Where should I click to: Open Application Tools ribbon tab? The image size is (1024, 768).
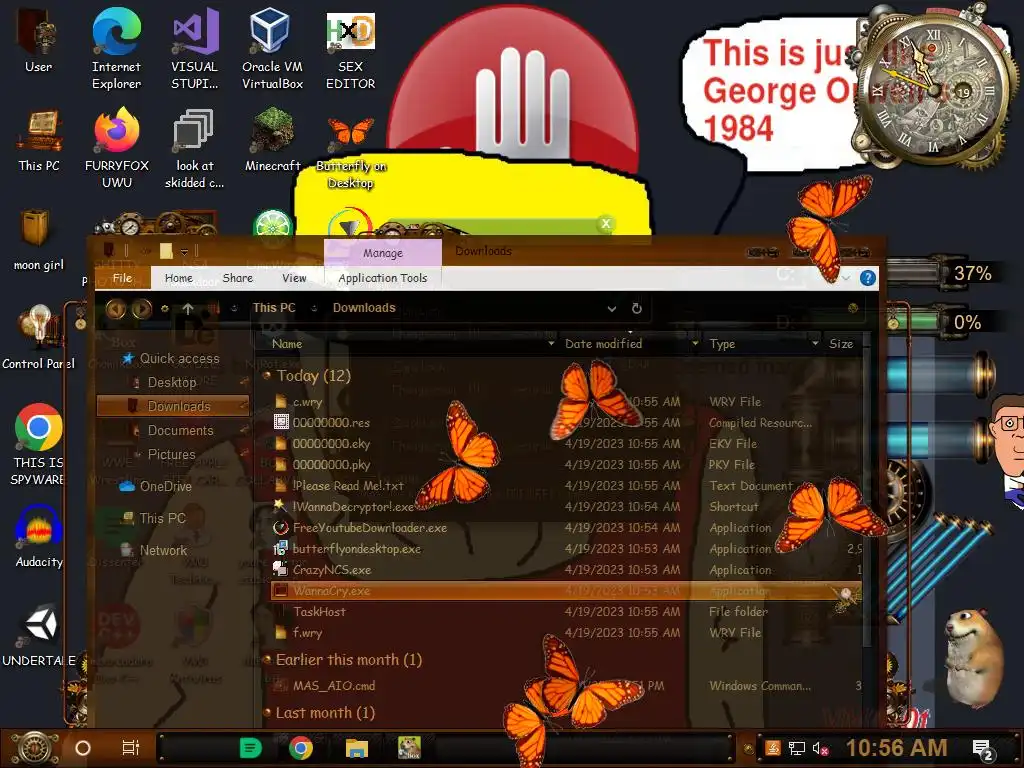pyautogui.click(x=383, y=278)
